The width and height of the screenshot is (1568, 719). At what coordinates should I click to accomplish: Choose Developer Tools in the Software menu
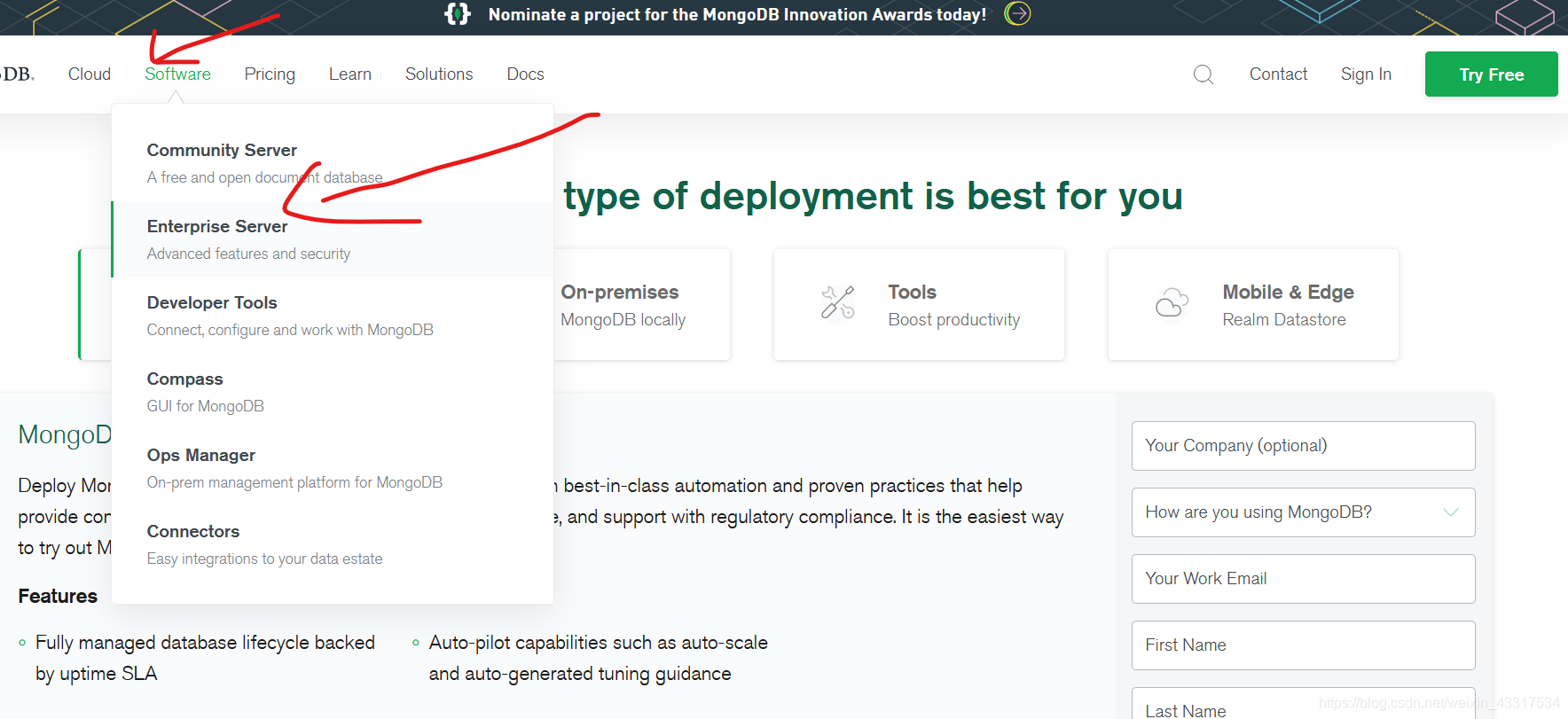click(x=333, y=316)
